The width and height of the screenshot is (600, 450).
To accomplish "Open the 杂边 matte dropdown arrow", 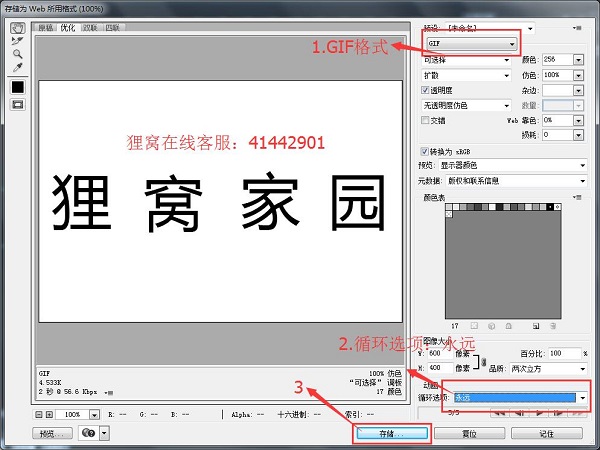I will 578,90.
